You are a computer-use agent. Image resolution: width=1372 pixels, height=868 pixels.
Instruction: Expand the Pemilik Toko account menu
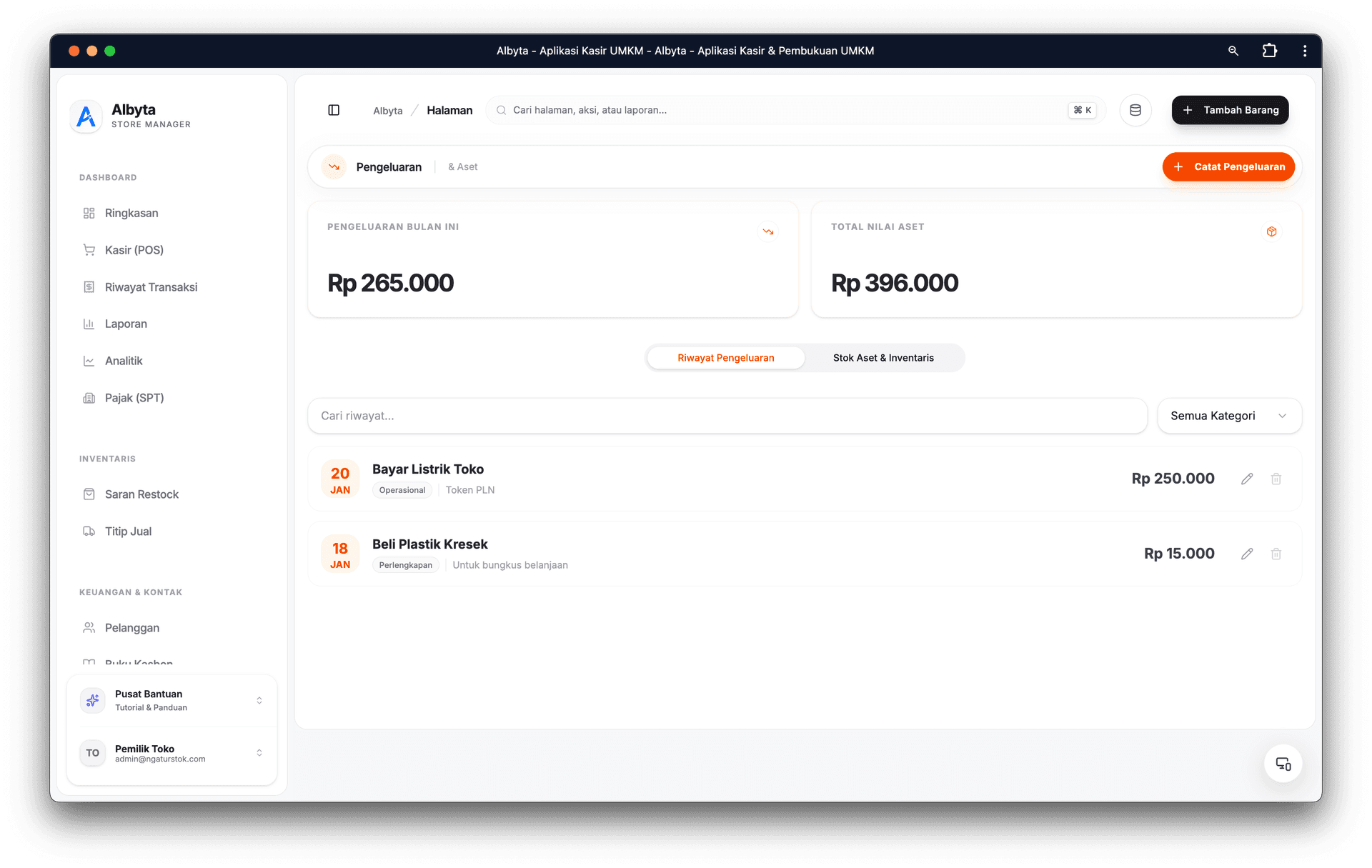coord(171,753)
